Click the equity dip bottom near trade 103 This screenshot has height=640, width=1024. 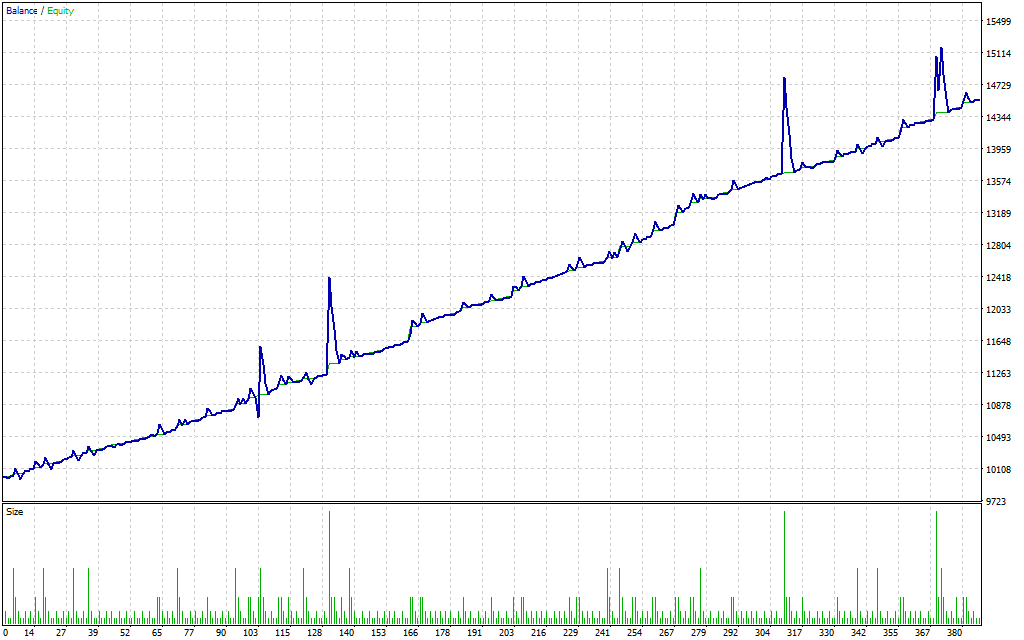258,415
